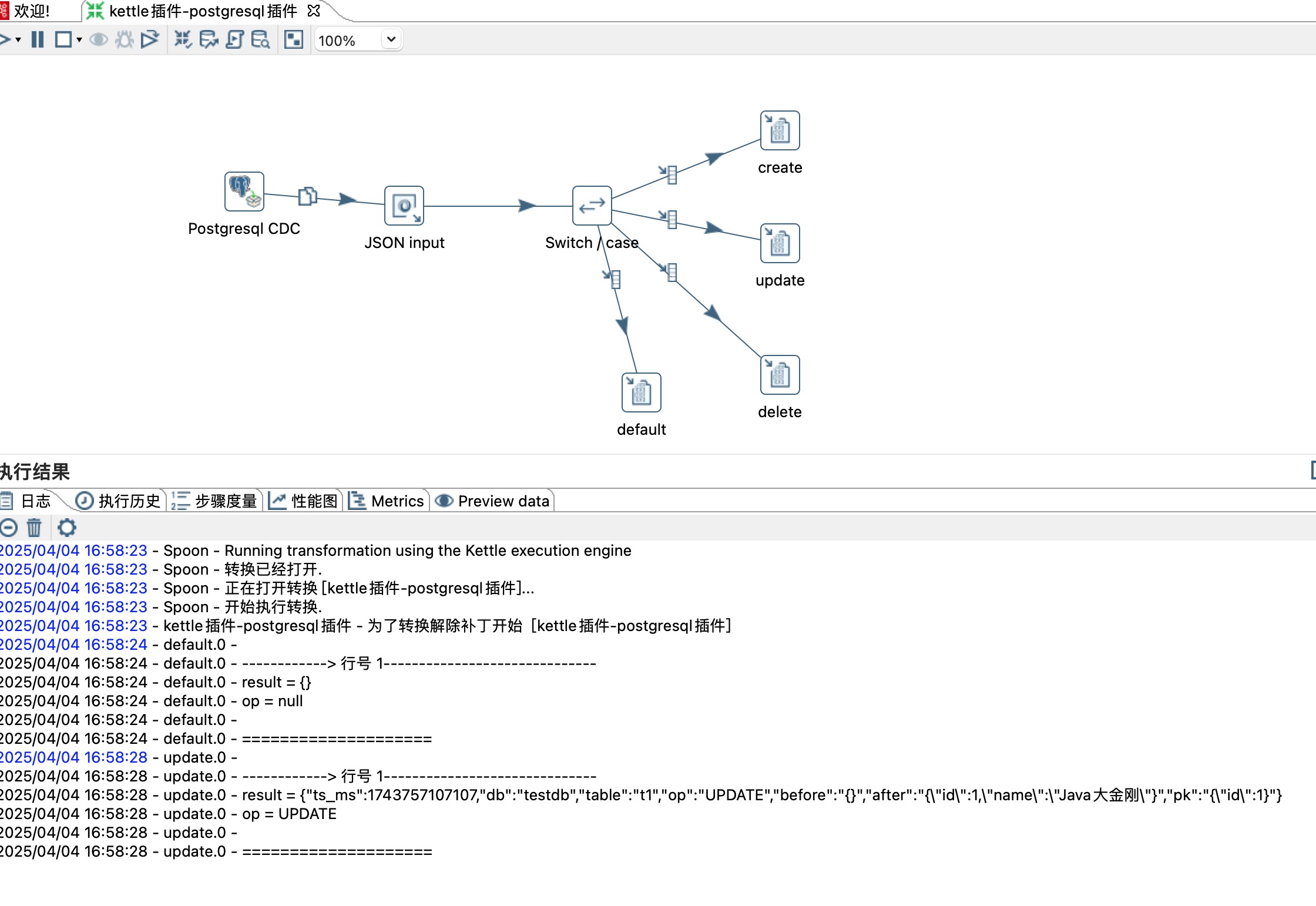Click the copy-rows icon on CDC hop
The height and width of the screenshot is (906, 1316).
pos(307,196)
